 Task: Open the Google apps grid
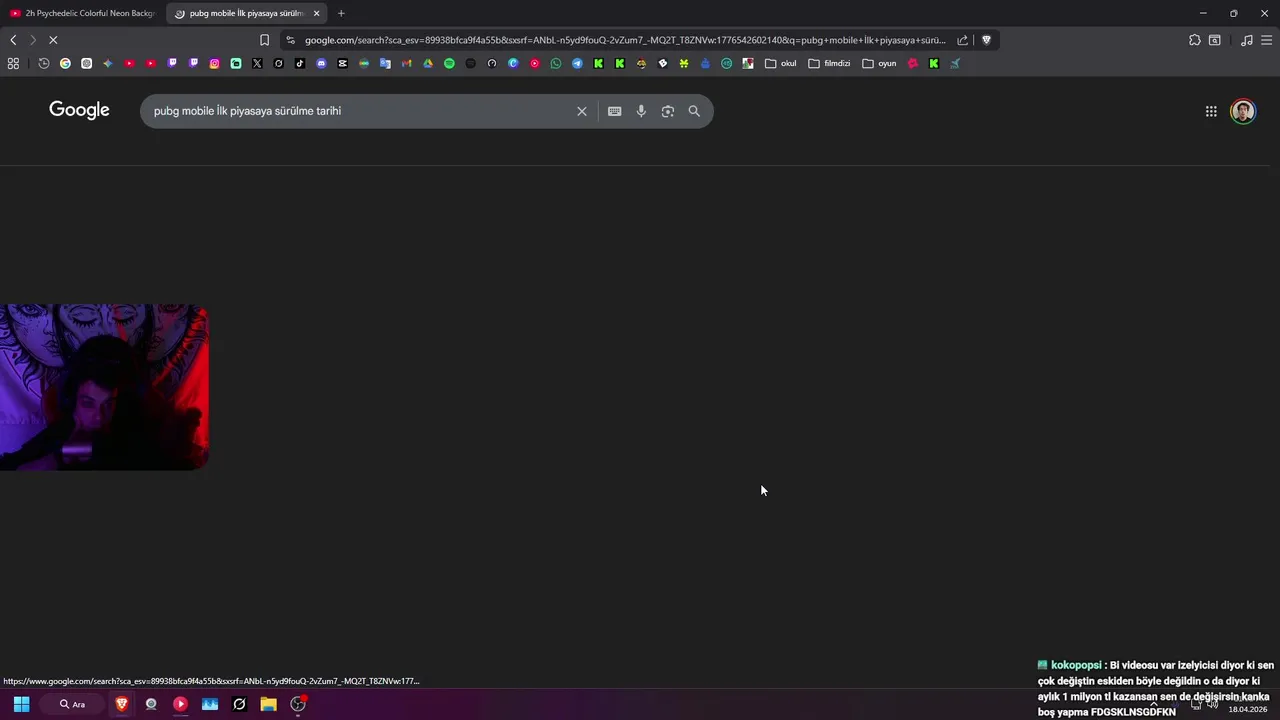(1211, 111)
